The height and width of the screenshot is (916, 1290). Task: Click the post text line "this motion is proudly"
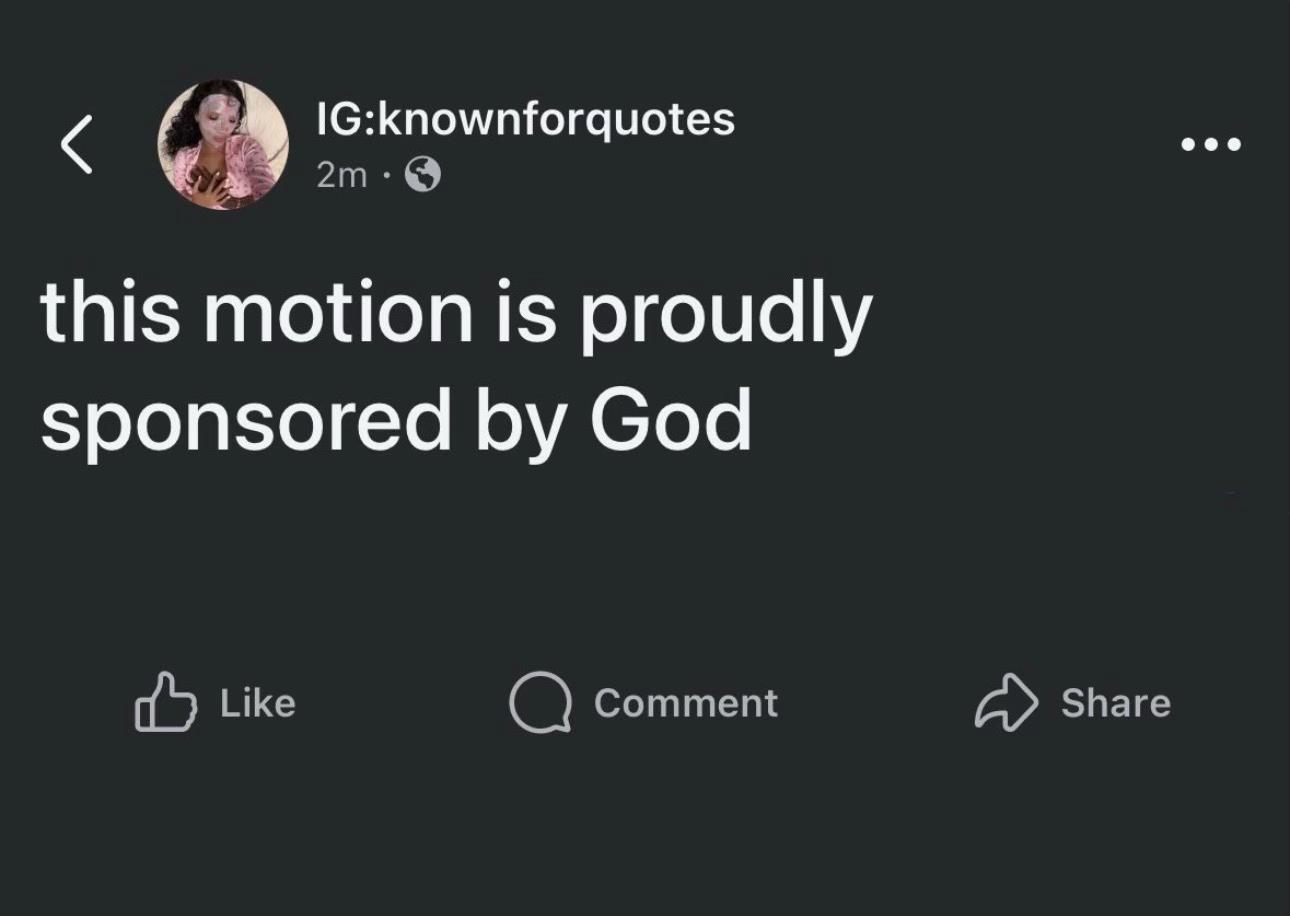pos(457,315)
